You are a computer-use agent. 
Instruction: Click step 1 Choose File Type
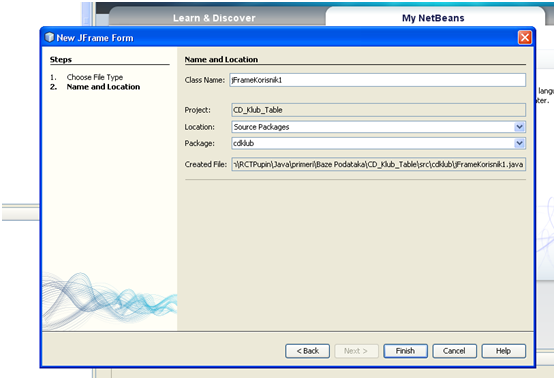click(x=95, y=77)
